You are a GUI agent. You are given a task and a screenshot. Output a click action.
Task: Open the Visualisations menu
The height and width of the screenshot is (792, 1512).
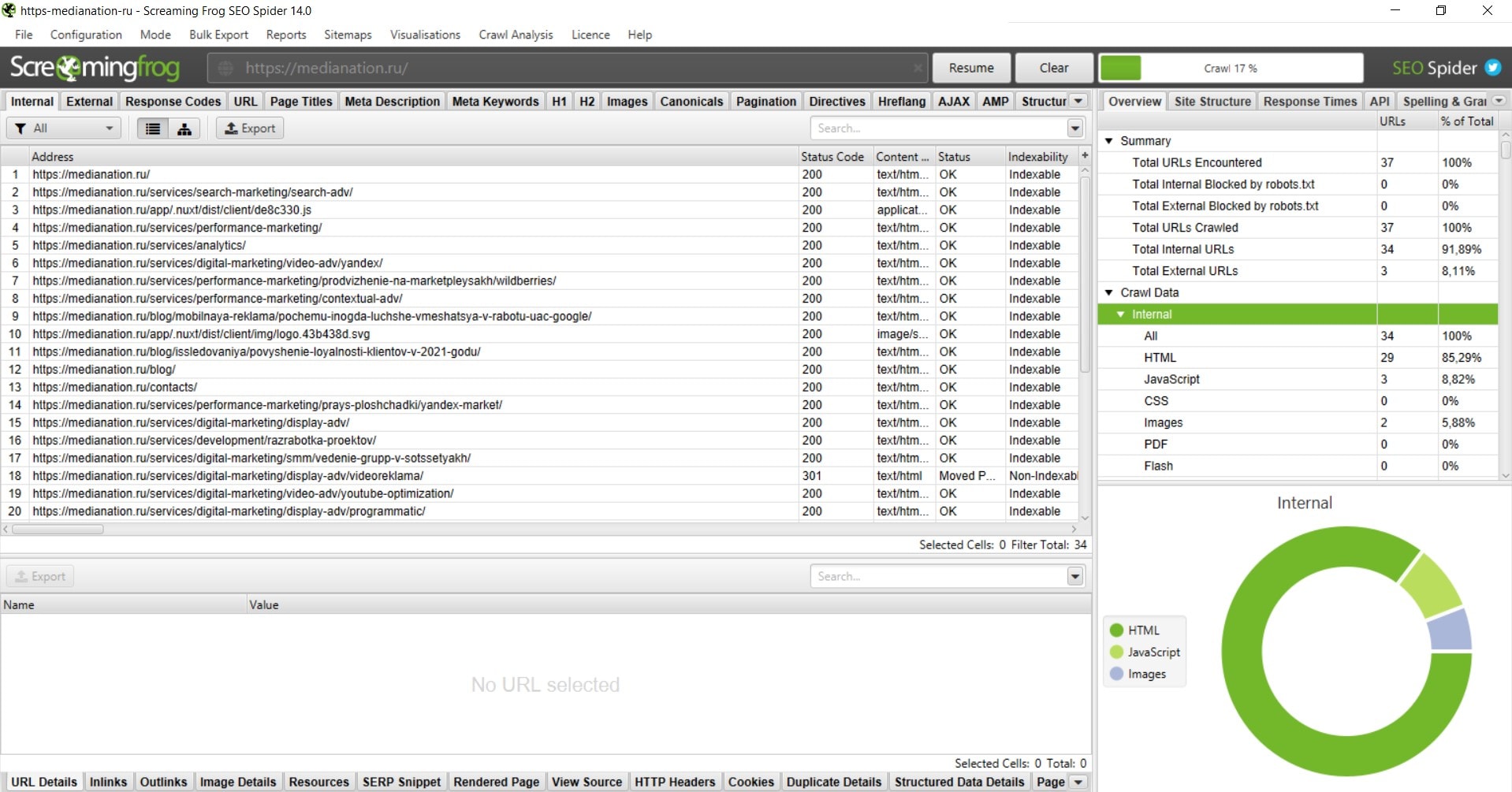(425, 35)
